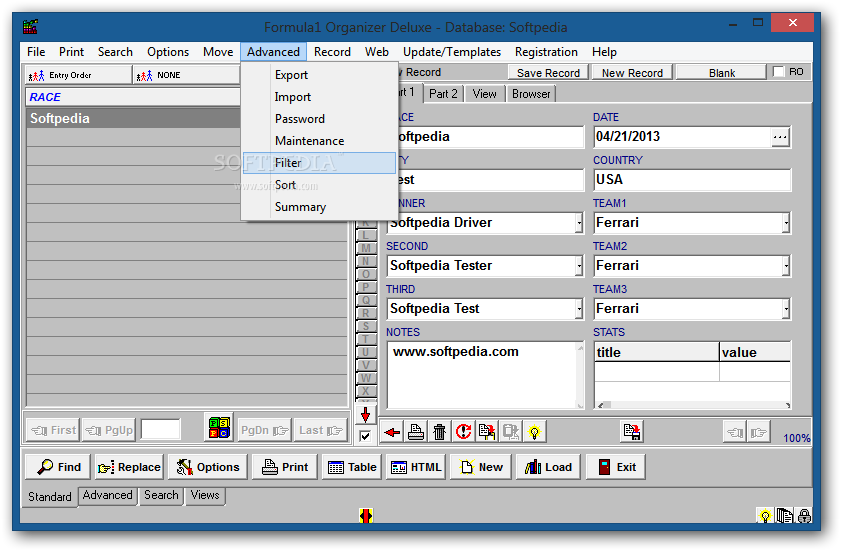This screenshot has width=841, height=551.
Task: Open the TEAM1 dropdown
Action: point(786,223)
